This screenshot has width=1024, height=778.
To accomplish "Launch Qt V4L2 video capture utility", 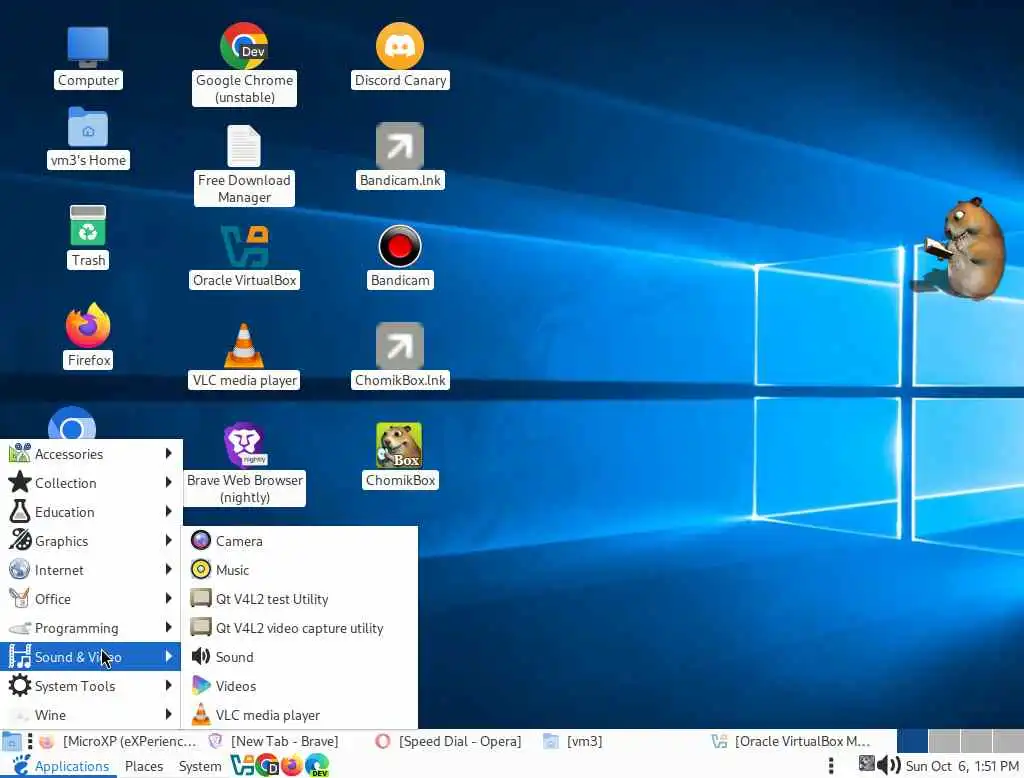I will click(300, 628).
